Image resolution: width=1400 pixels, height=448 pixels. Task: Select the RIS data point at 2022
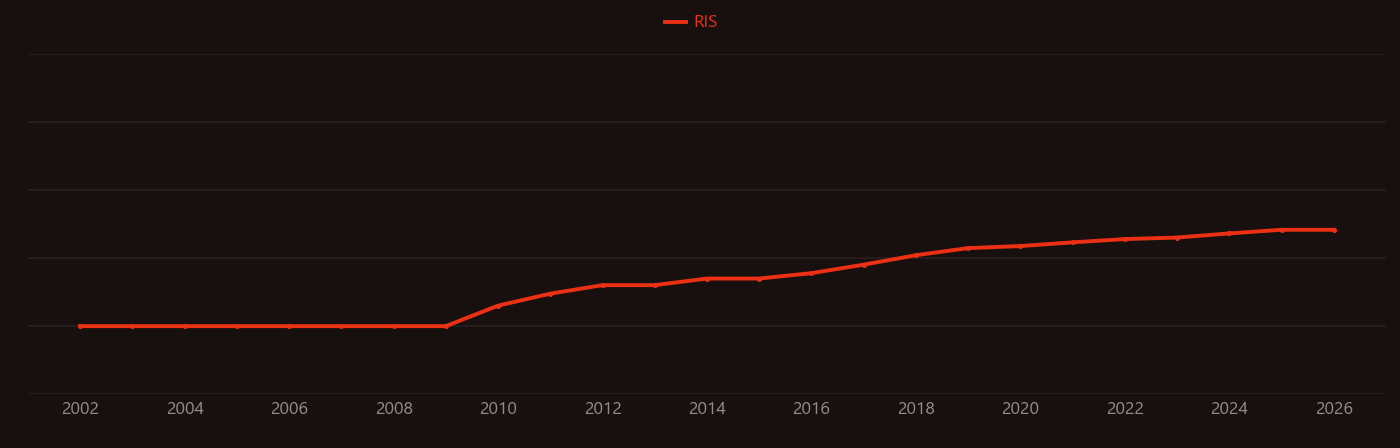[1125, 239]
